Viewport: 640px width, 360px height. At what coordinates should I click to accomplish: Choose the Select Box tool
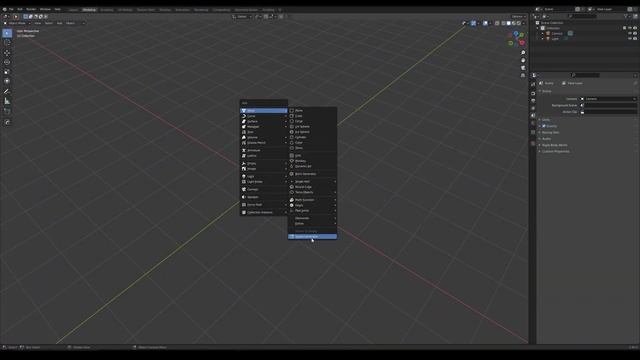pyautogui.click(x=7, y=33)
